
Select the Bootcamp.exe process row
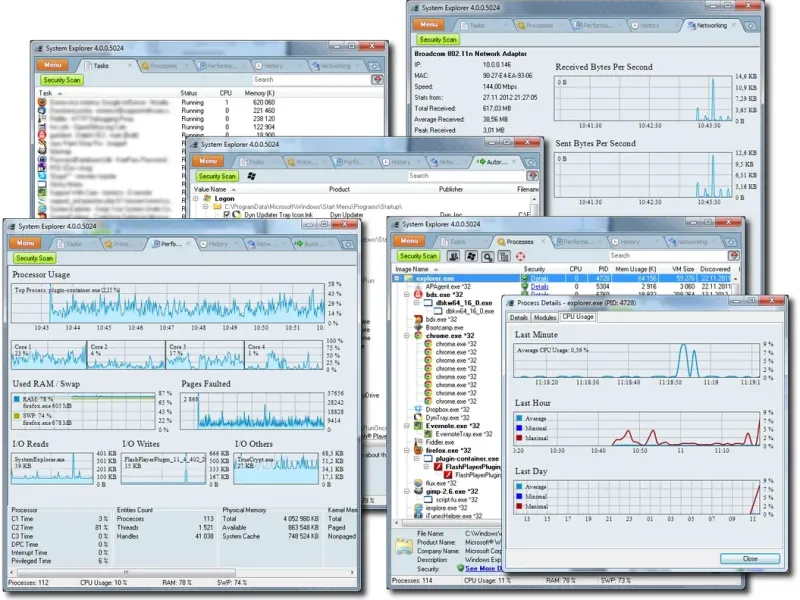(x=444, y=328)
